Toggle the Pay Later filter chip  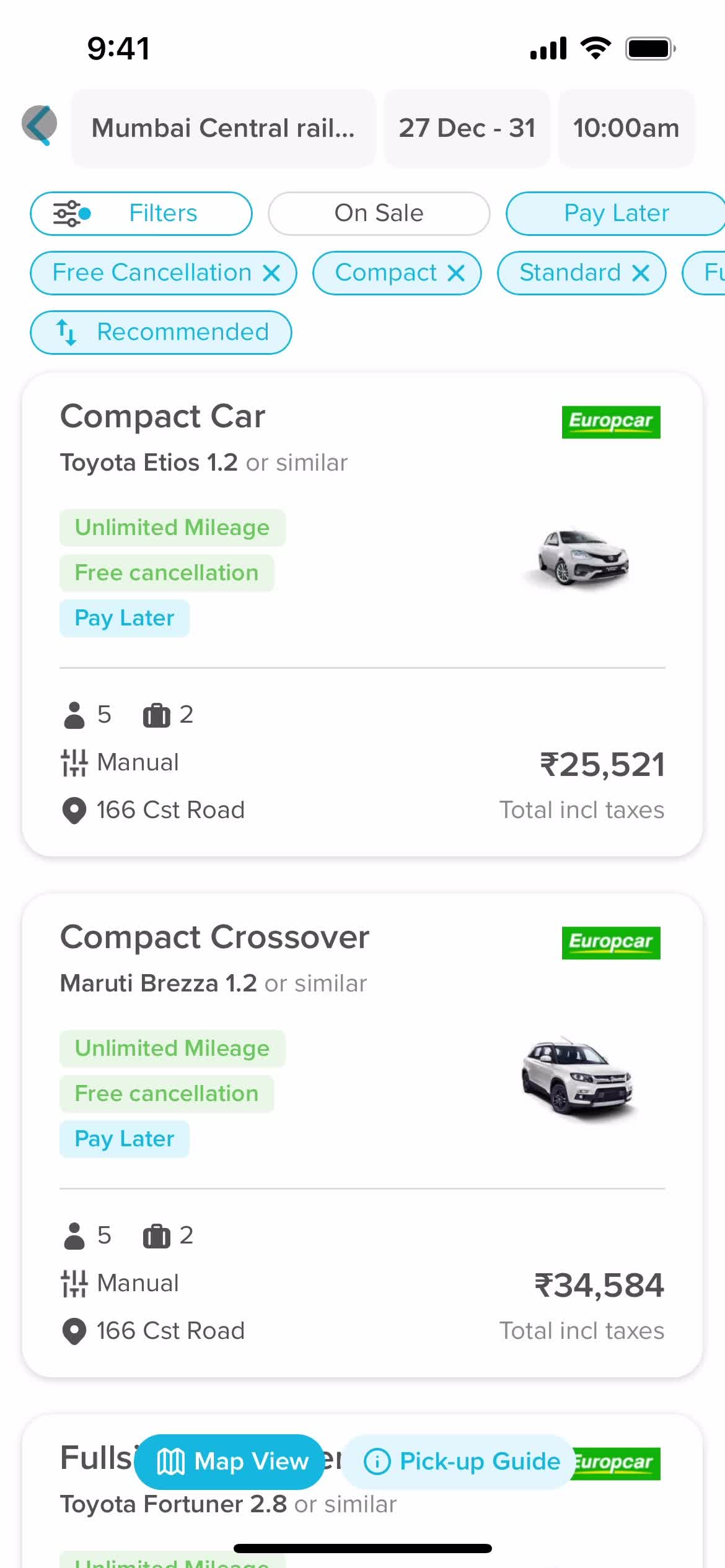pyautogui.click(x=616, y=214)
